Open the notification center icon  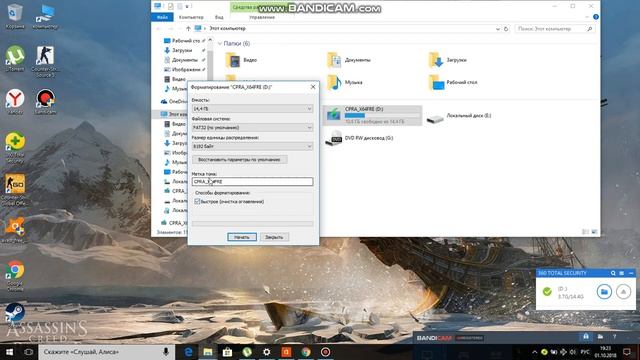pyautogui.click(x=627, y=352)
